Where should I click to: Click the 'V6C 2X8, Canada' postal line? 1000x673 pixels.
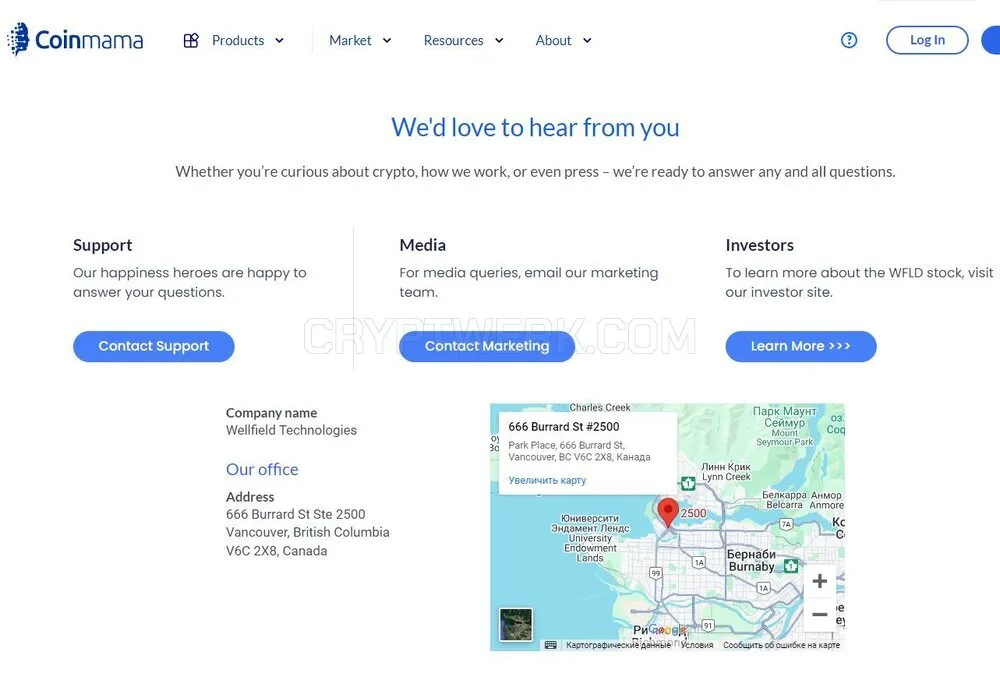coord(276,551)
